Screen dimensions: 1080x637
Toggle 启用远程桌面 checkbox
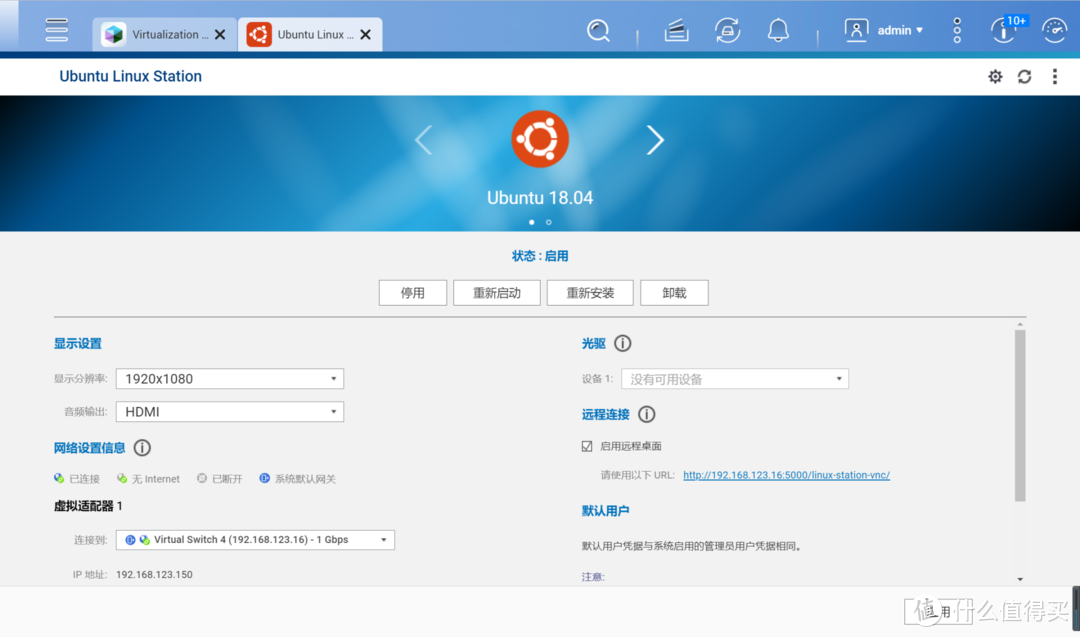point(587,446)
